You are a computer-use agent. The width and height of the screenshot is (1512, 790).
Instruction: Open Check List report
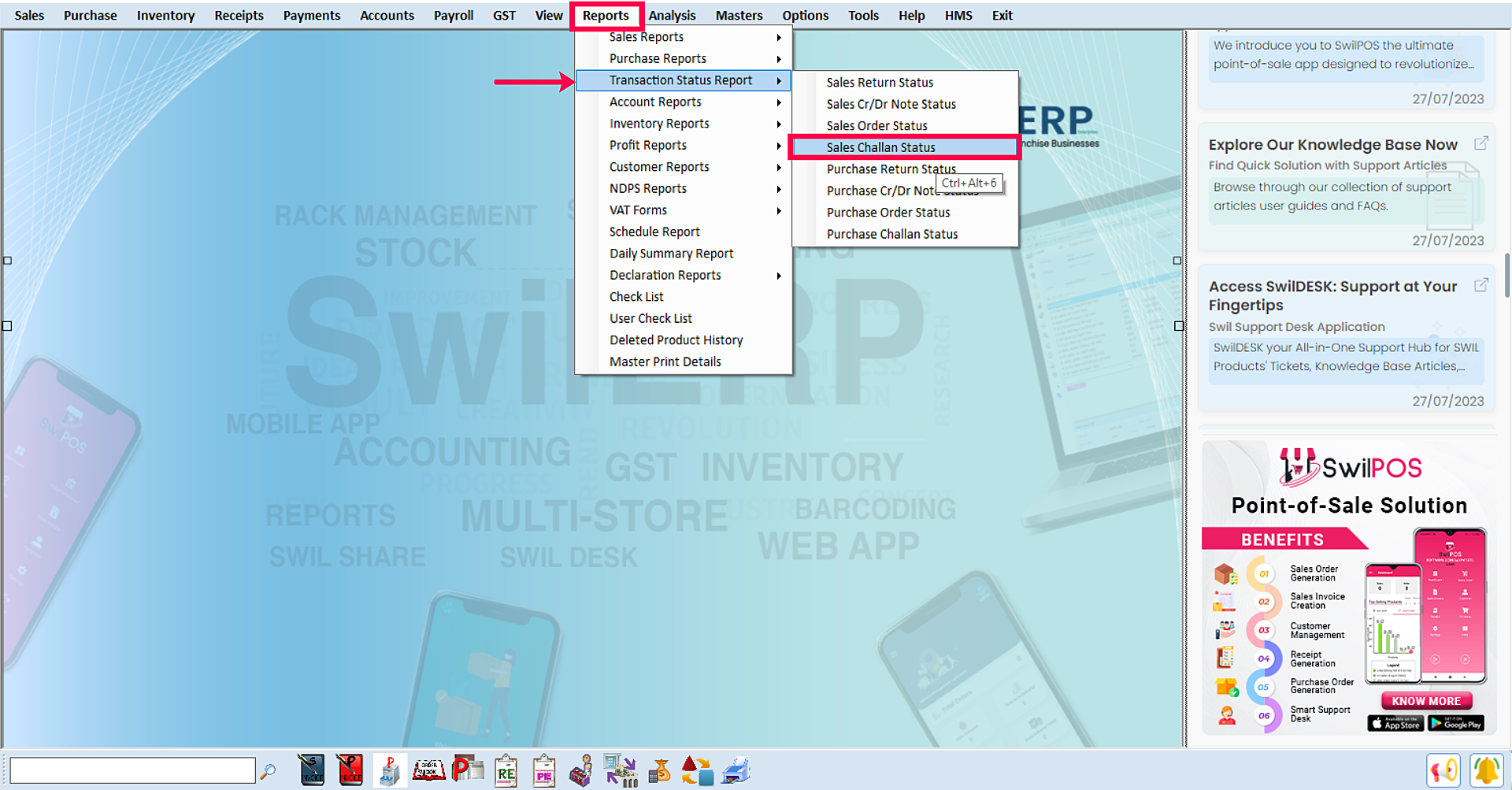pyautogui.click(x=684, y=297)
